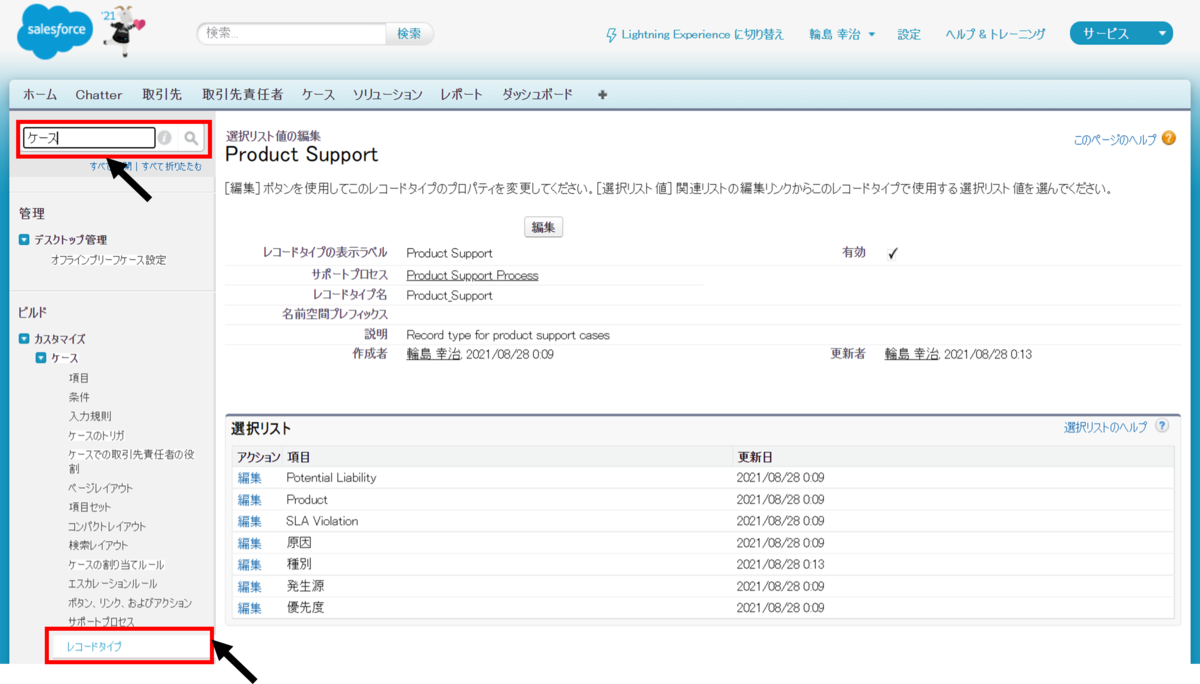This screenshot has width=1200, height=684.
Task: Open the ケース tab
Action: click(x=318, y=95)
